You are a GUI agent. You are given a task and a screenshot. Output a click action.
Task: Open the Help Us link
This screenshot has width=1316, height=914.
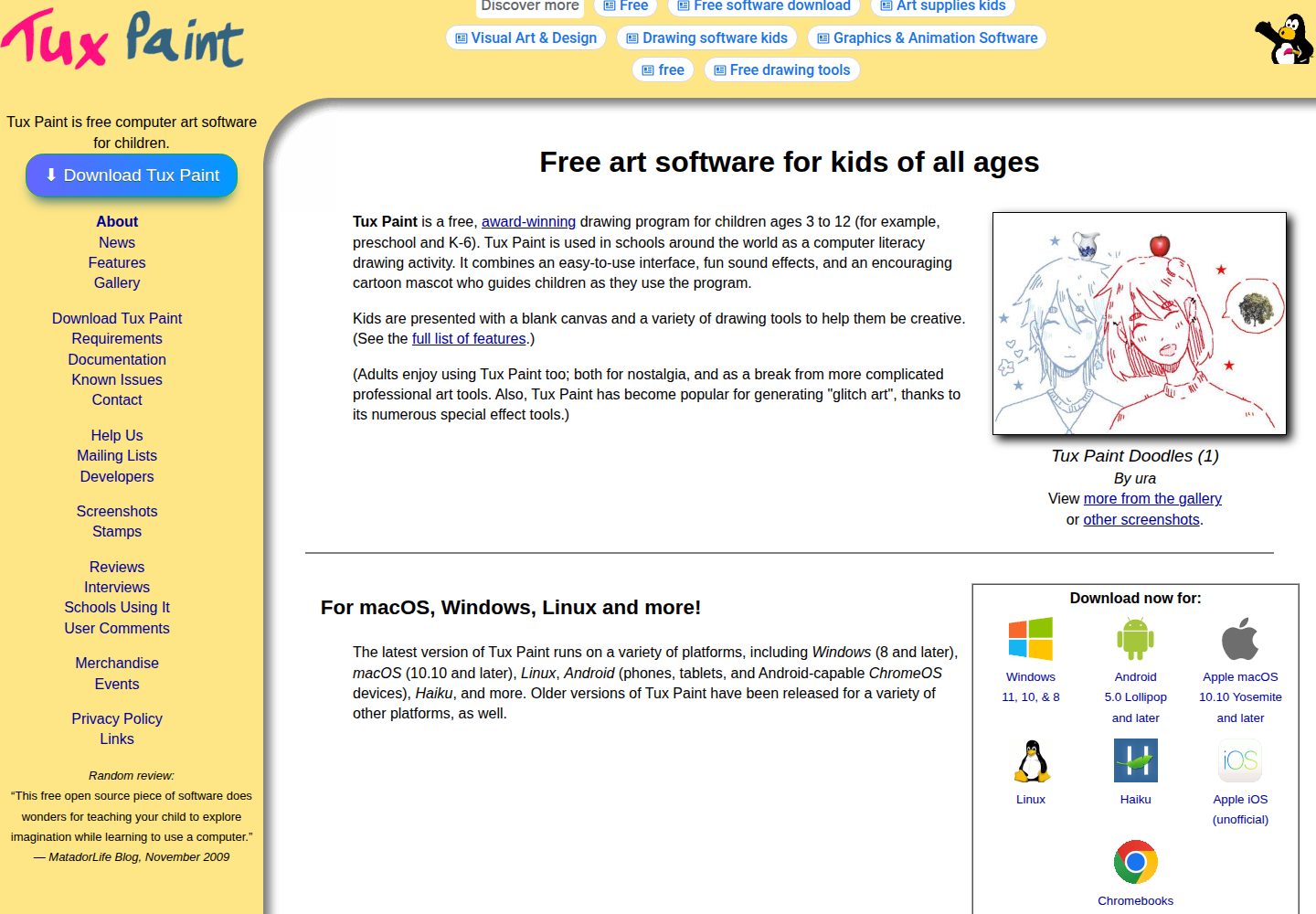[x=117, y=435]
